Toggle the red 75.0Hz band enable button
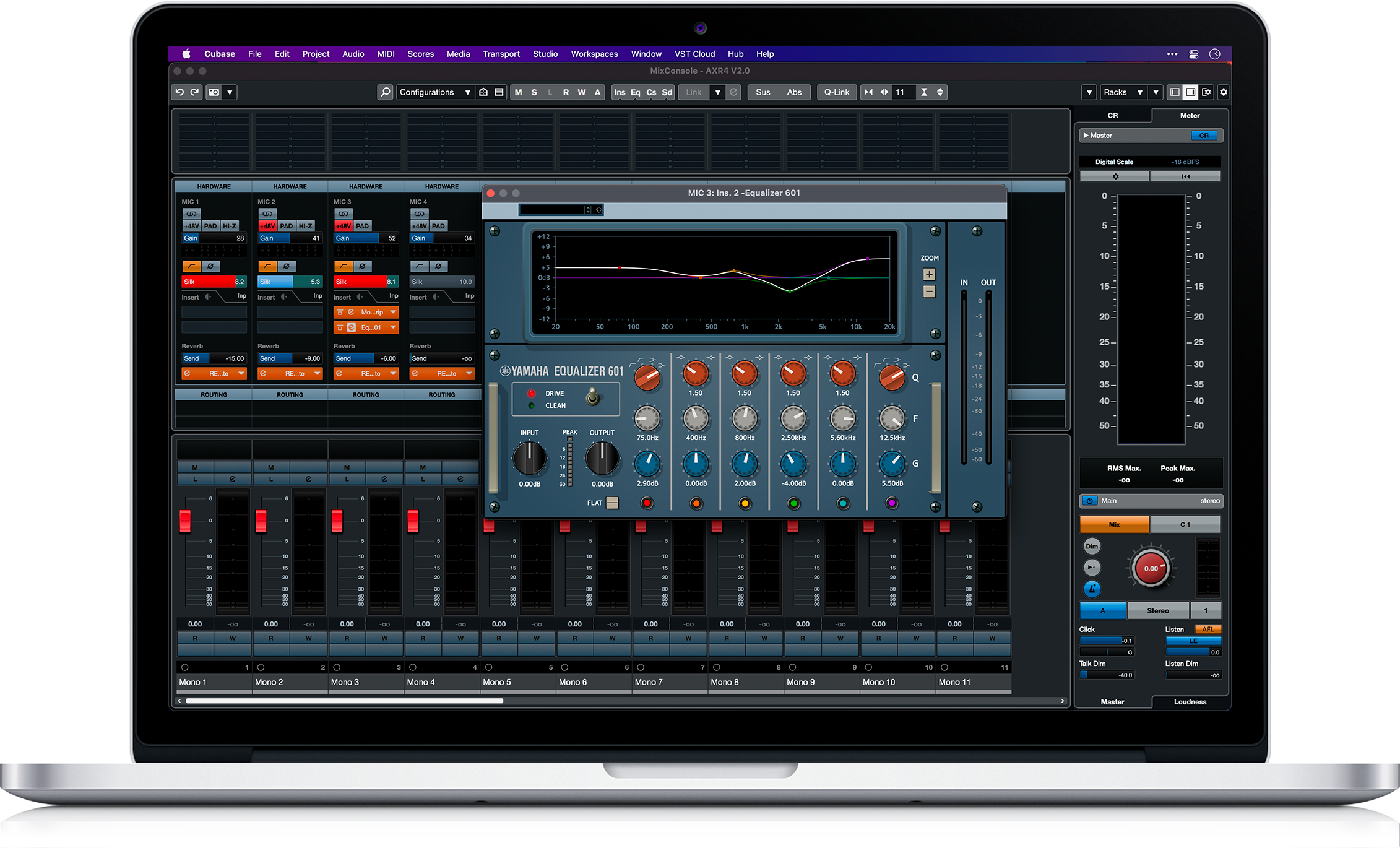1400x848 pixels. 647,503
